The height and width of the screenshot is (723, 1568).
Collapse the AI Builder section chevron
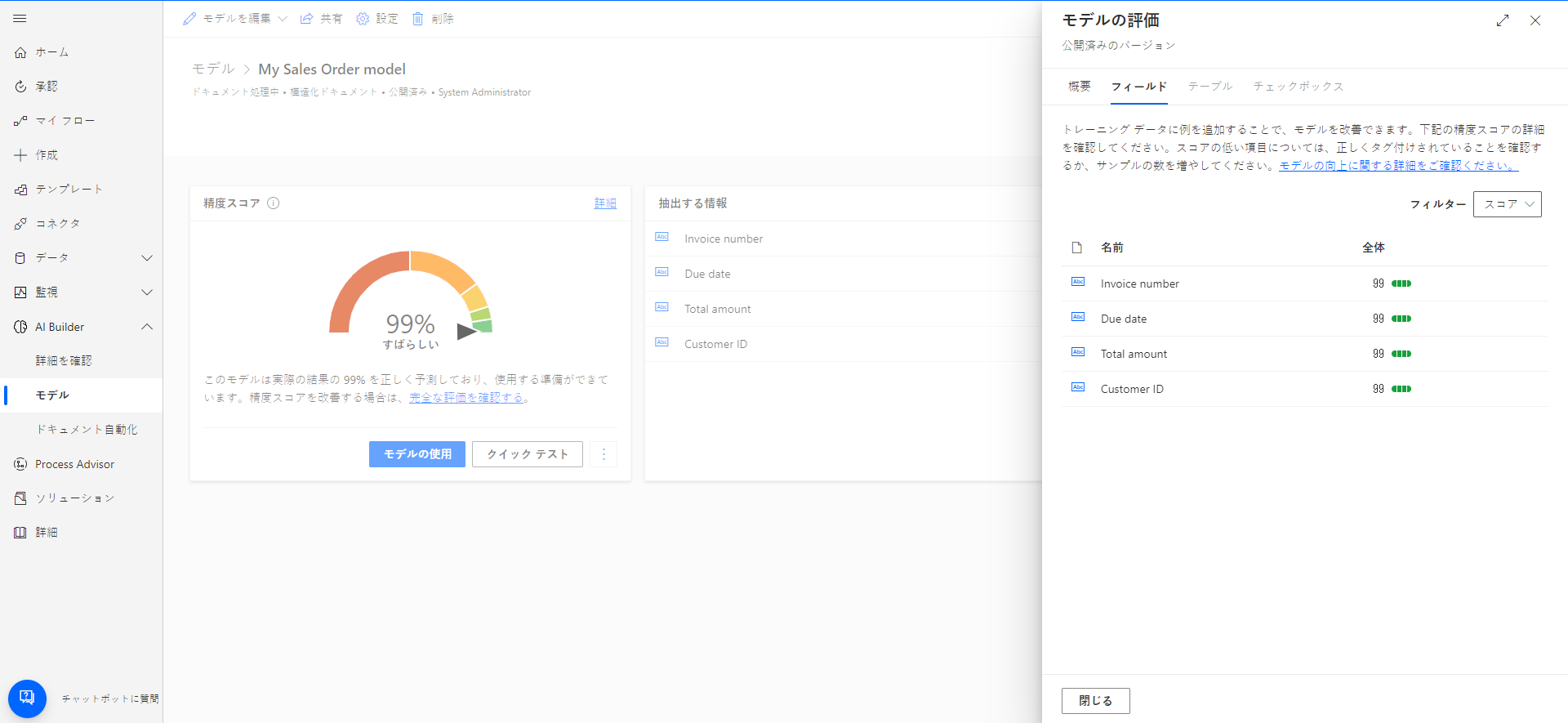coord(147,327)
